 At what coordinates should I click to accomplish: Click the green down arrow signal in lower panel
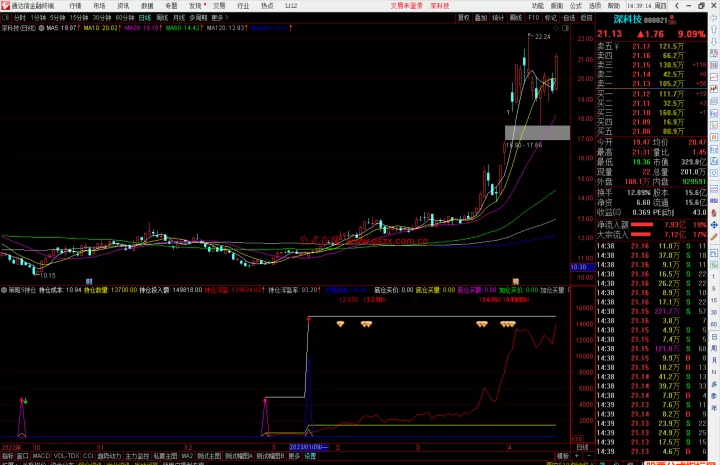click(x=25, y=401)
